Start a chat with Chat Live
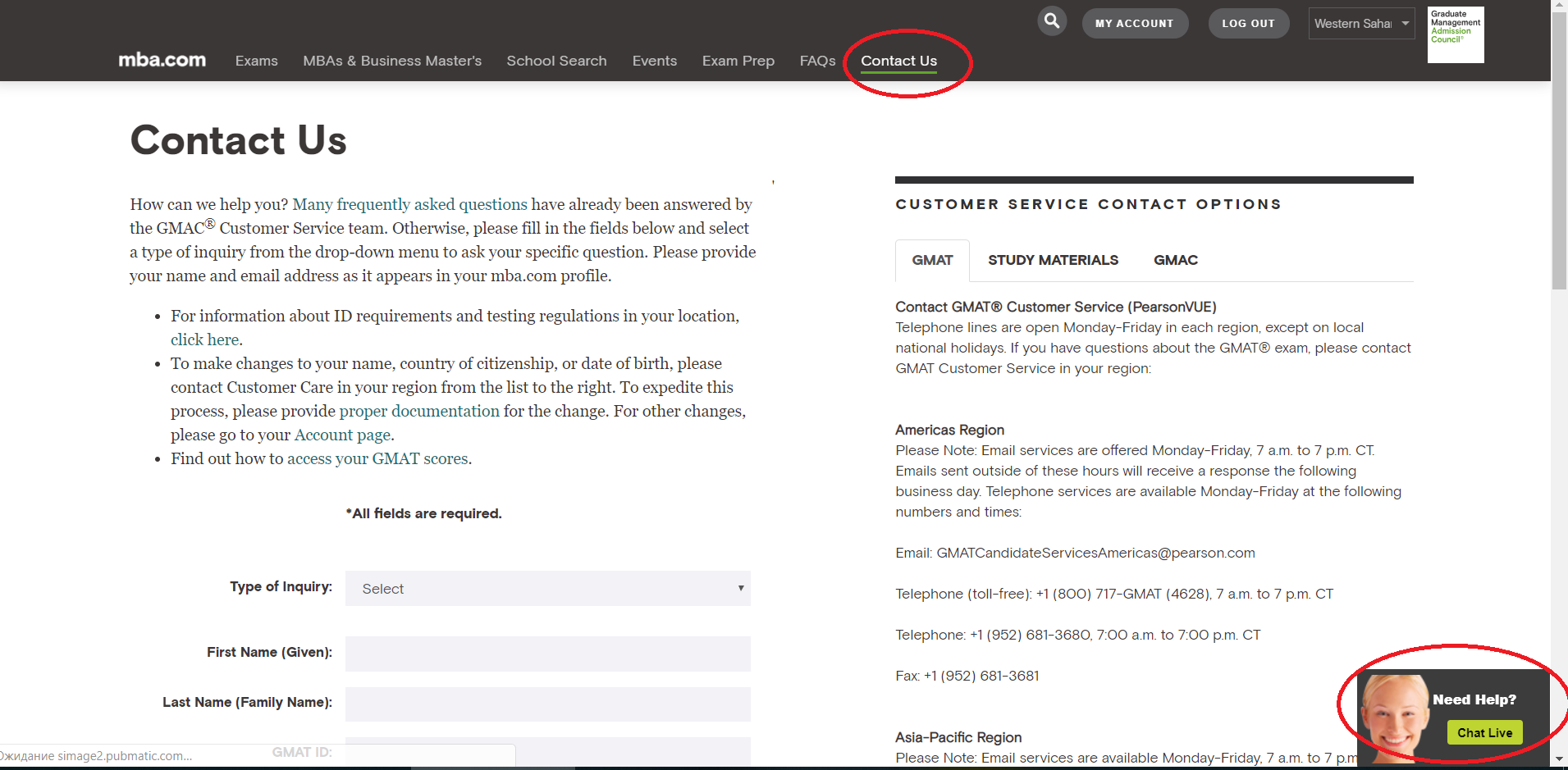This screenshot has width=1568, height=770. coord(1484,732)
